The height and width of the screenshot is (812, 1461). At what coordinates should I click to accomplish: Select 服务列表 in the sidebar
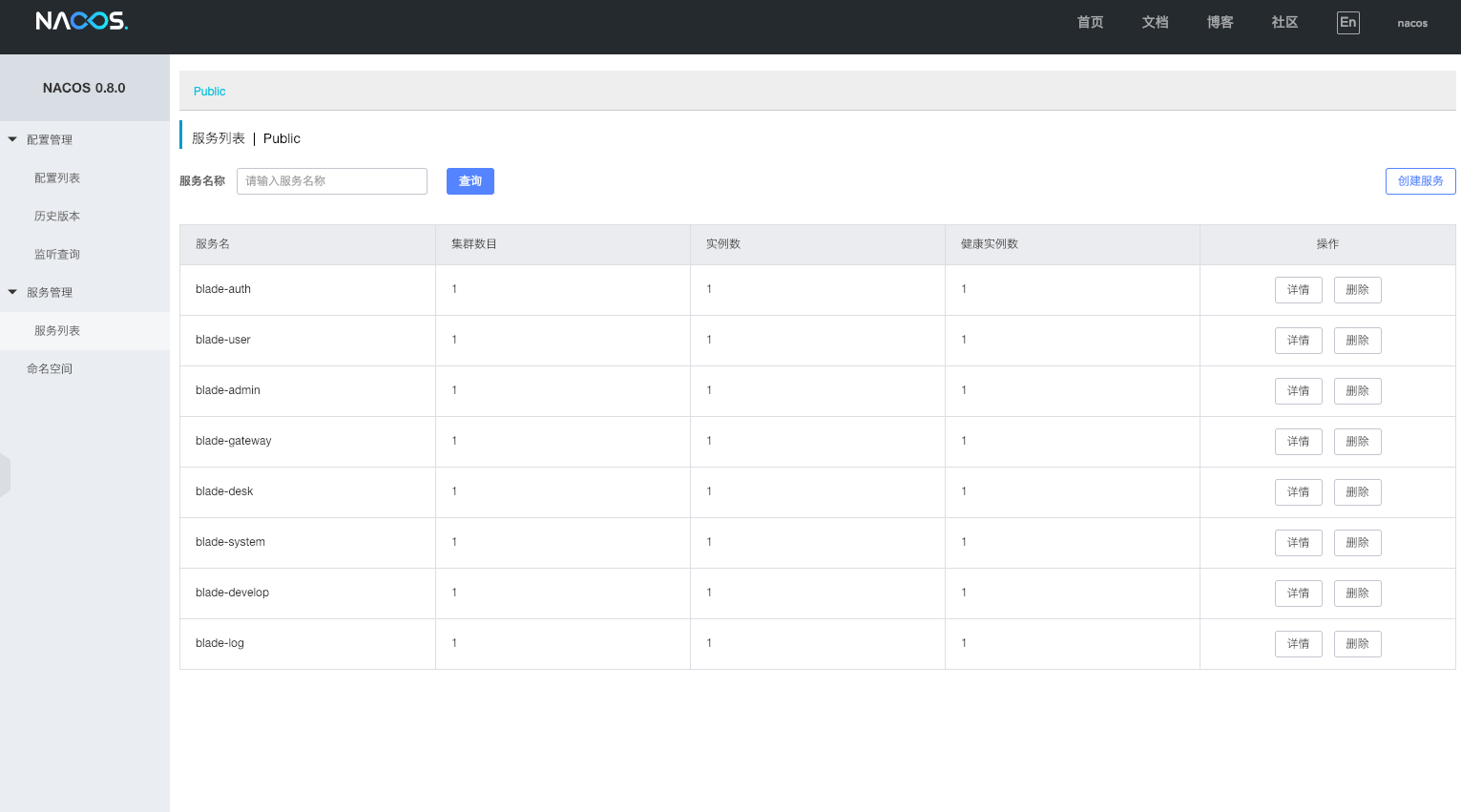(57, 331)
